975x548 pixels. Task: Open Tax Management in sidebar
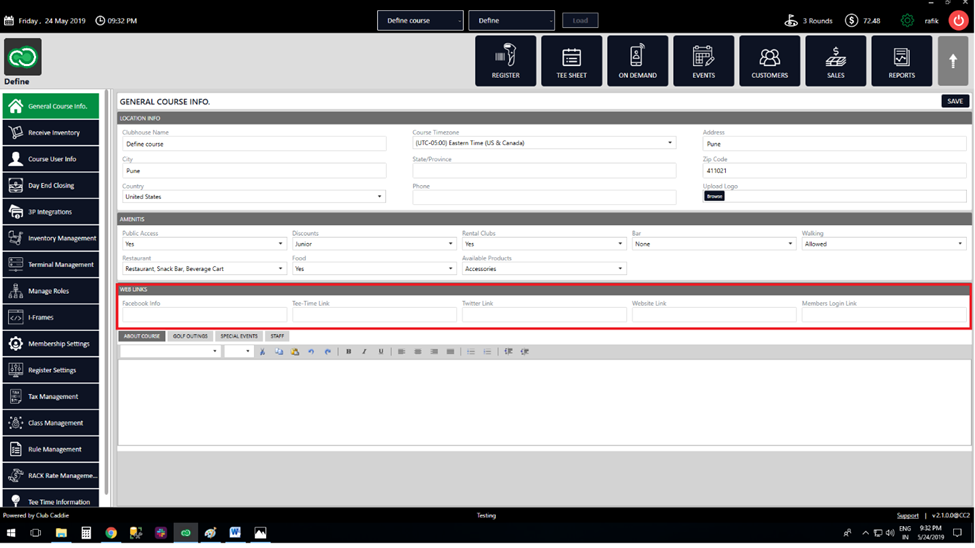click(51, 396)
